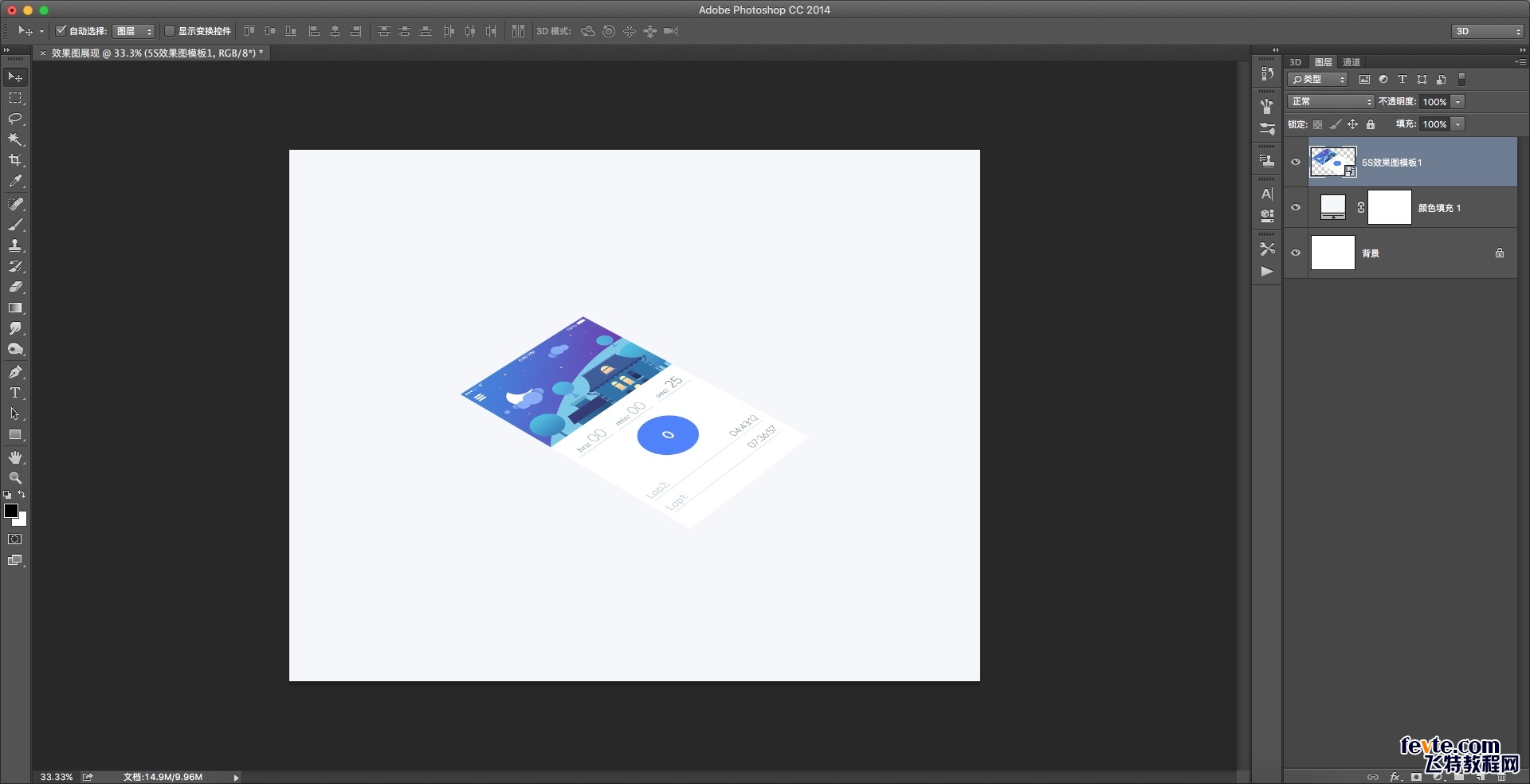Hide the 背景 layer

click(x=1296, y=253)
